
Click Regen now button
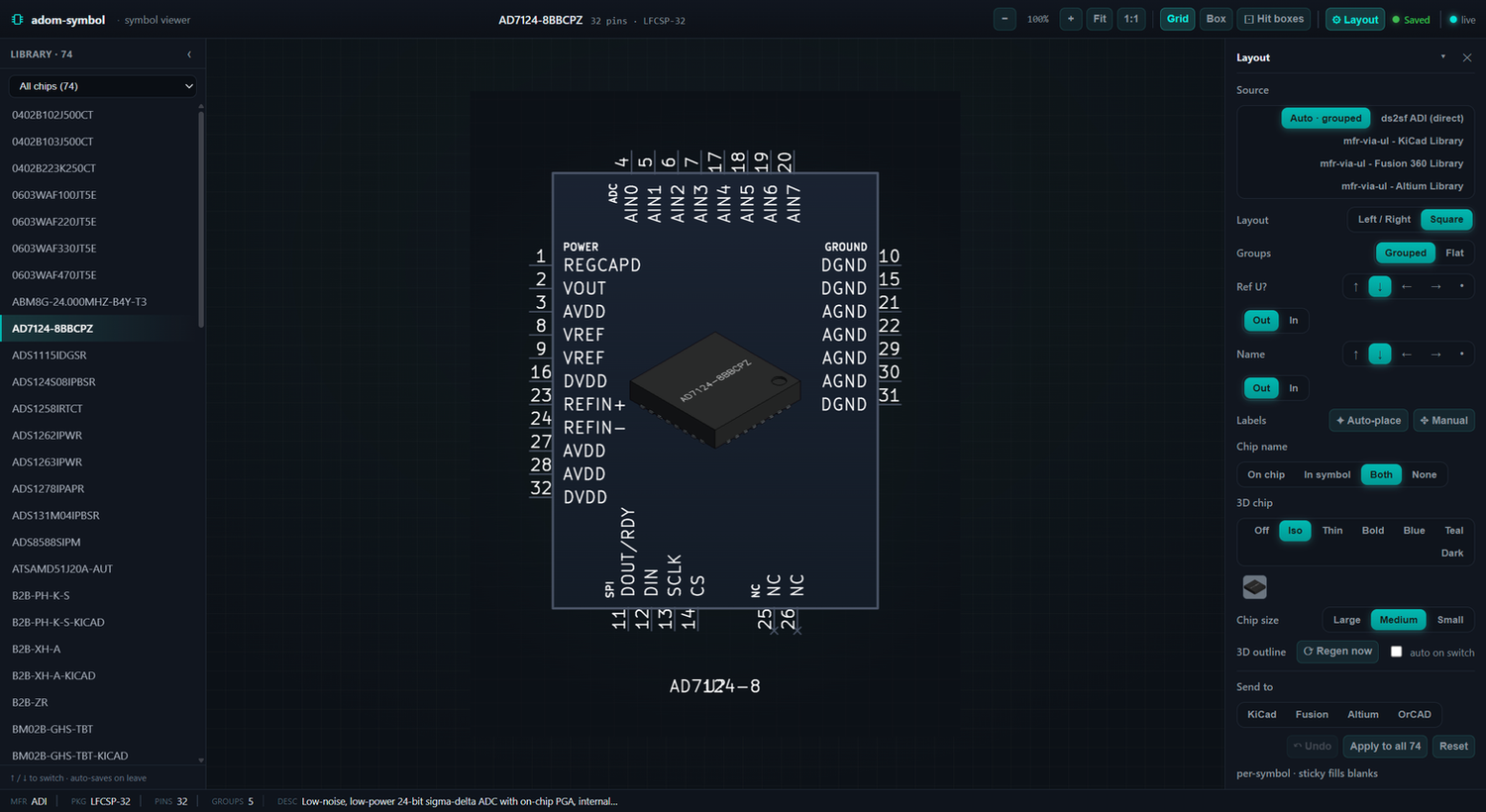click(1337, 652)
